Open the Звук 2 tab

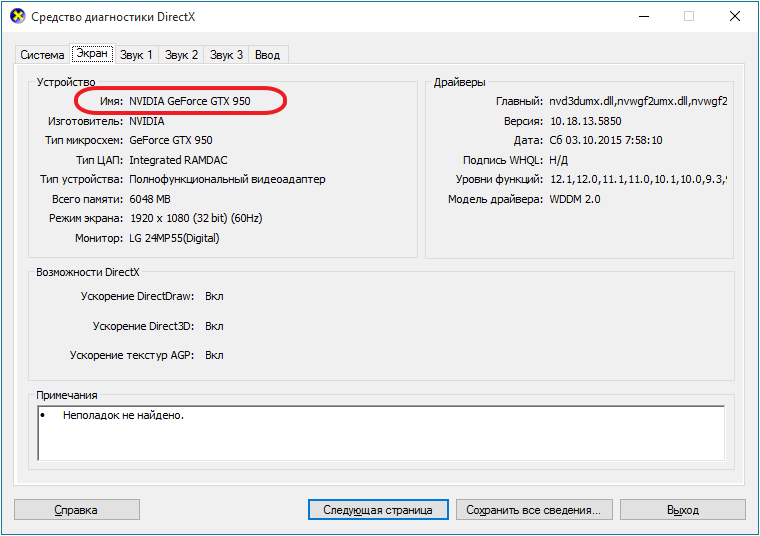[x=181, y=55]
